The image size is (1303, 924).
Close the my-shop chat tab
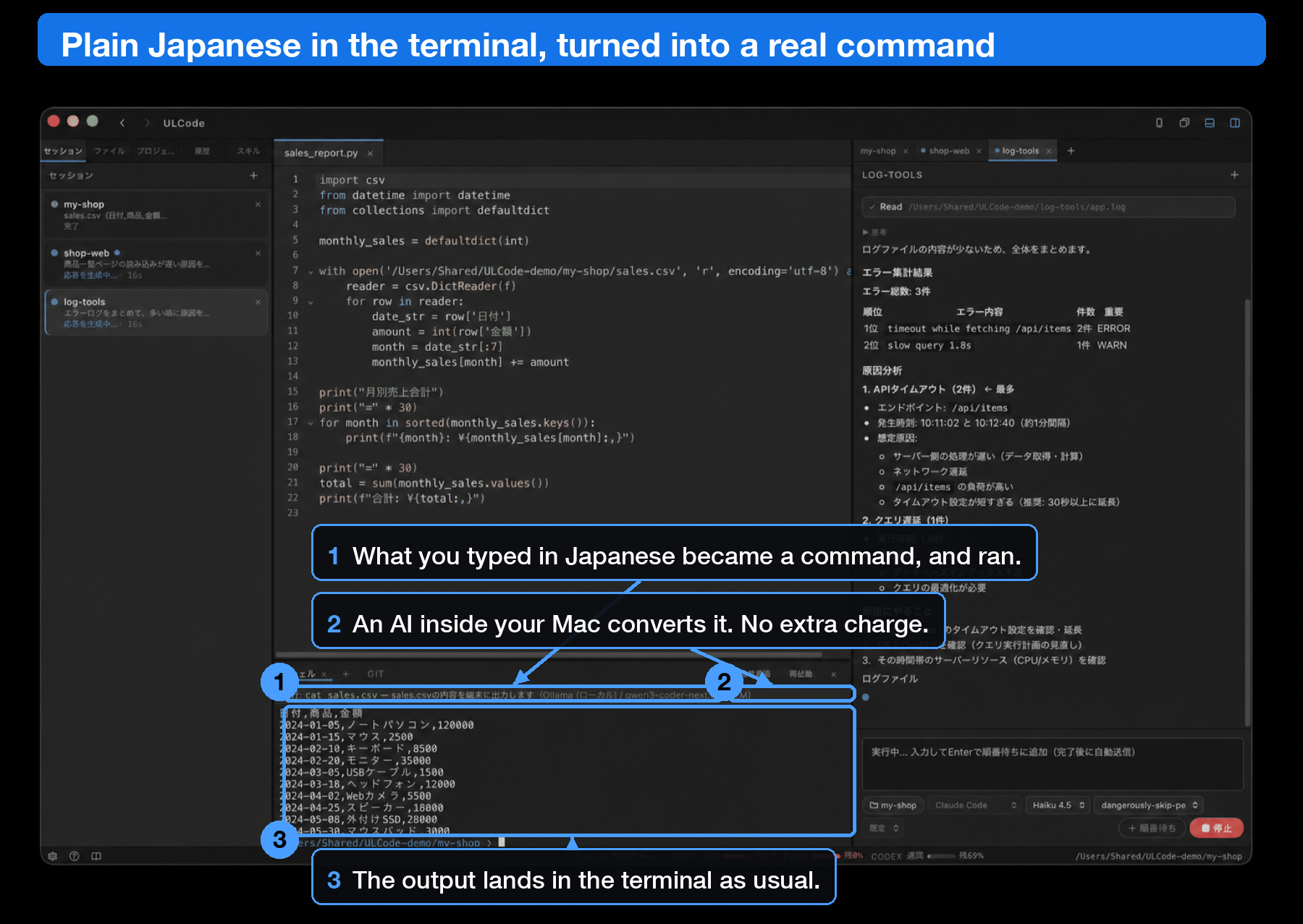[x=905, y=151]
